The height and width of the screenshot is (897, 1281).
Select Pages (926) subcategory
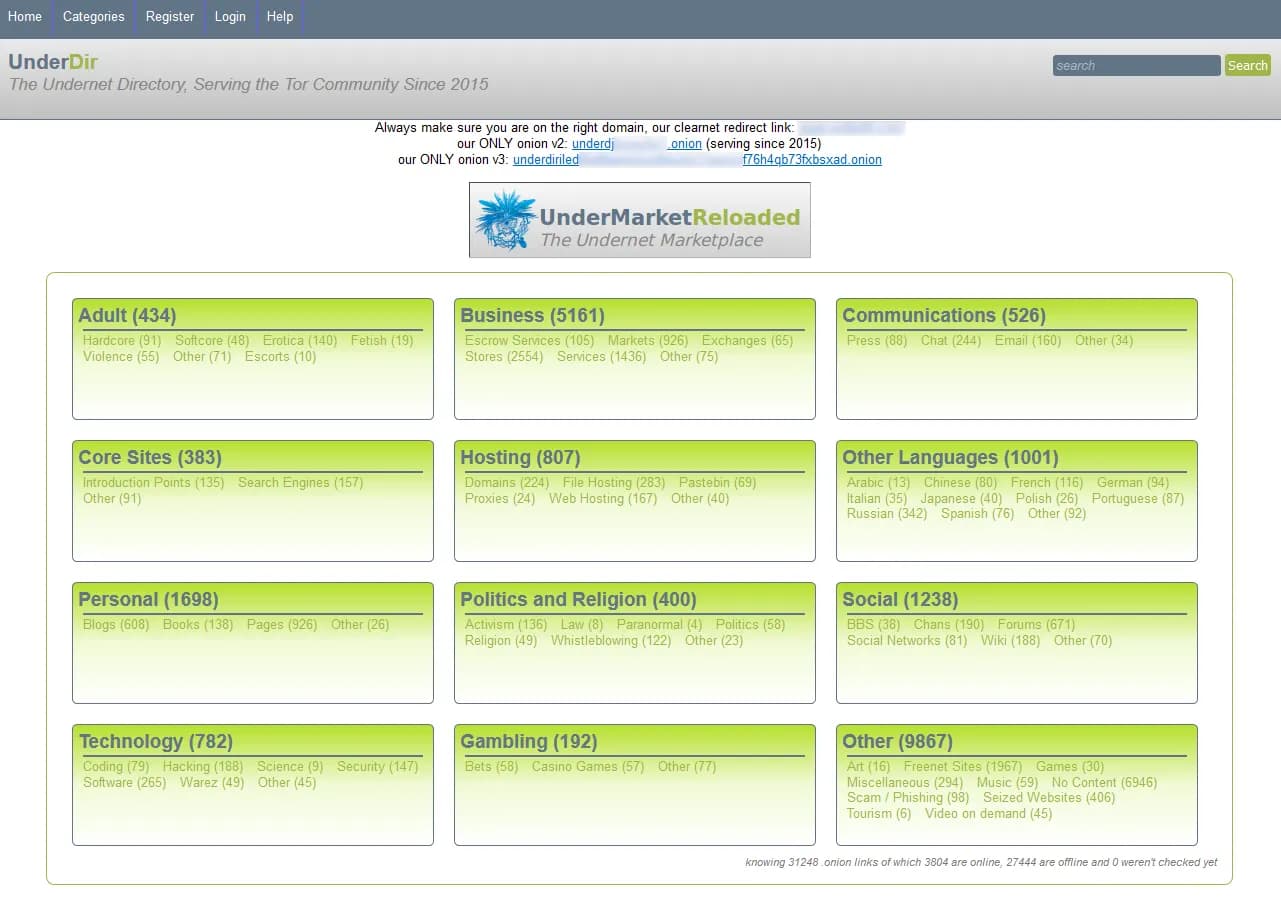[282, 625]
